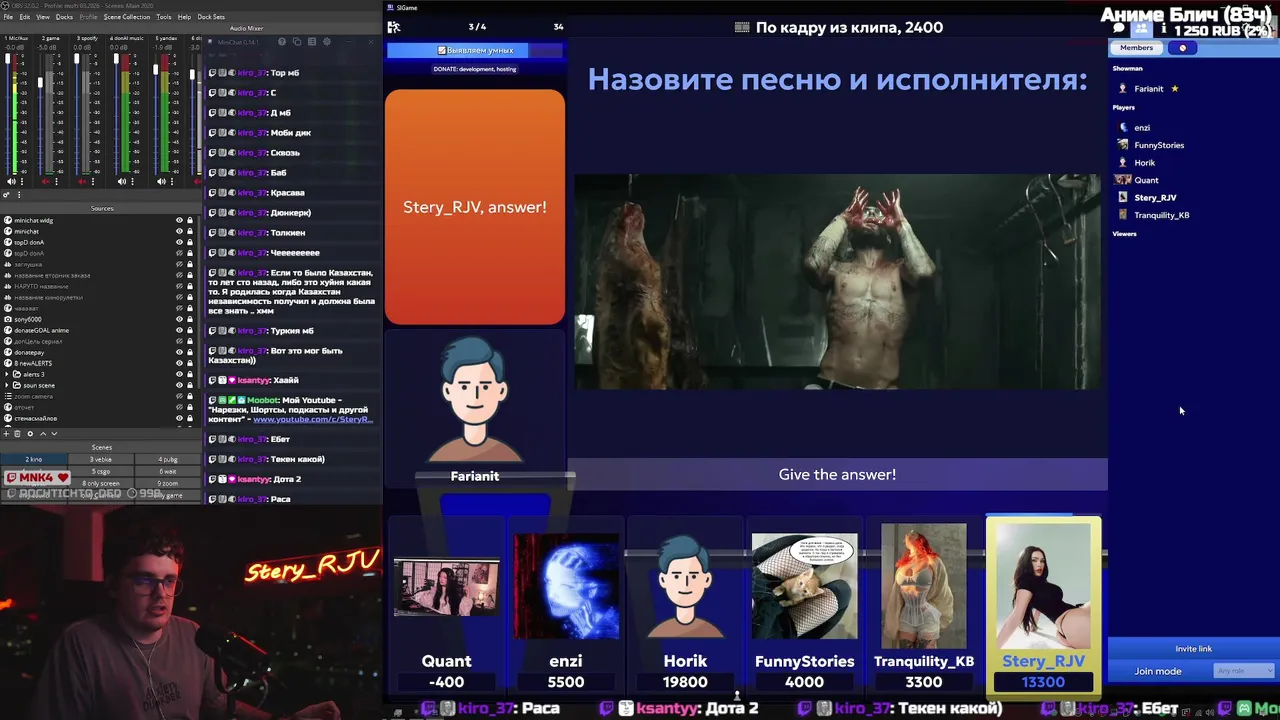Open MiniChat settings gear

327,42
